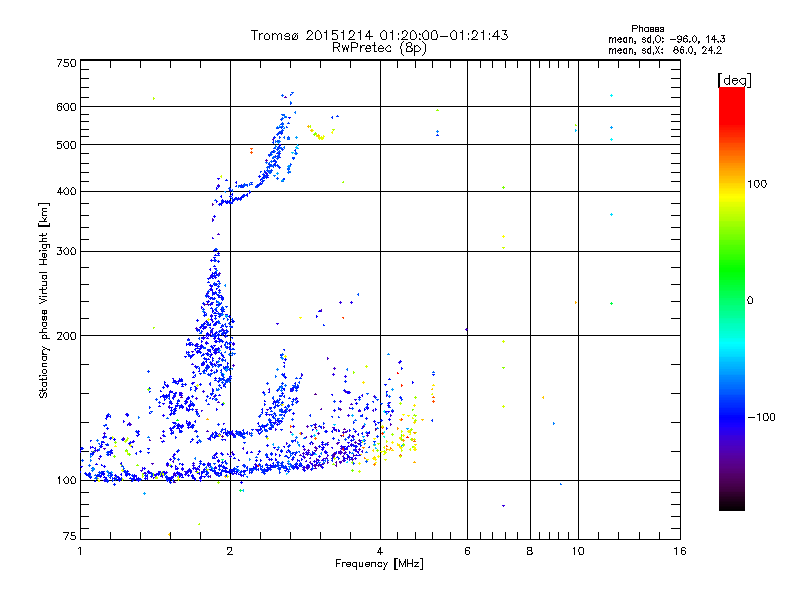Click the y-axis tick label '600'
The image size is (800, 600).
(x=67, y=107)
